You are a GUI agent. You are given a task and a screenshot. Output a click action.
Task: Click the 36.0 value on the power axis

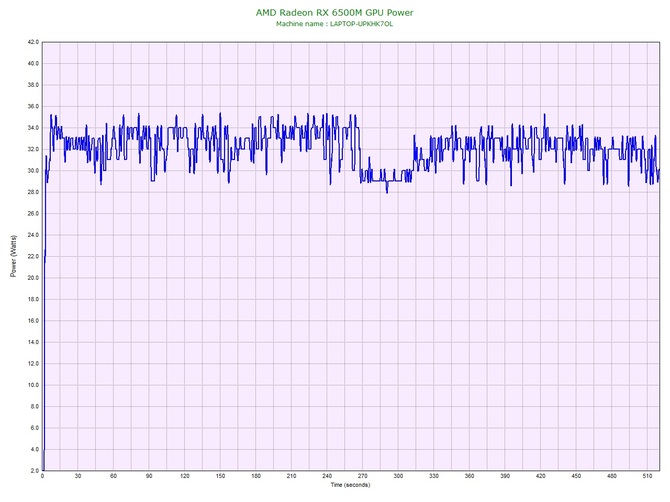tap(32, 106)
